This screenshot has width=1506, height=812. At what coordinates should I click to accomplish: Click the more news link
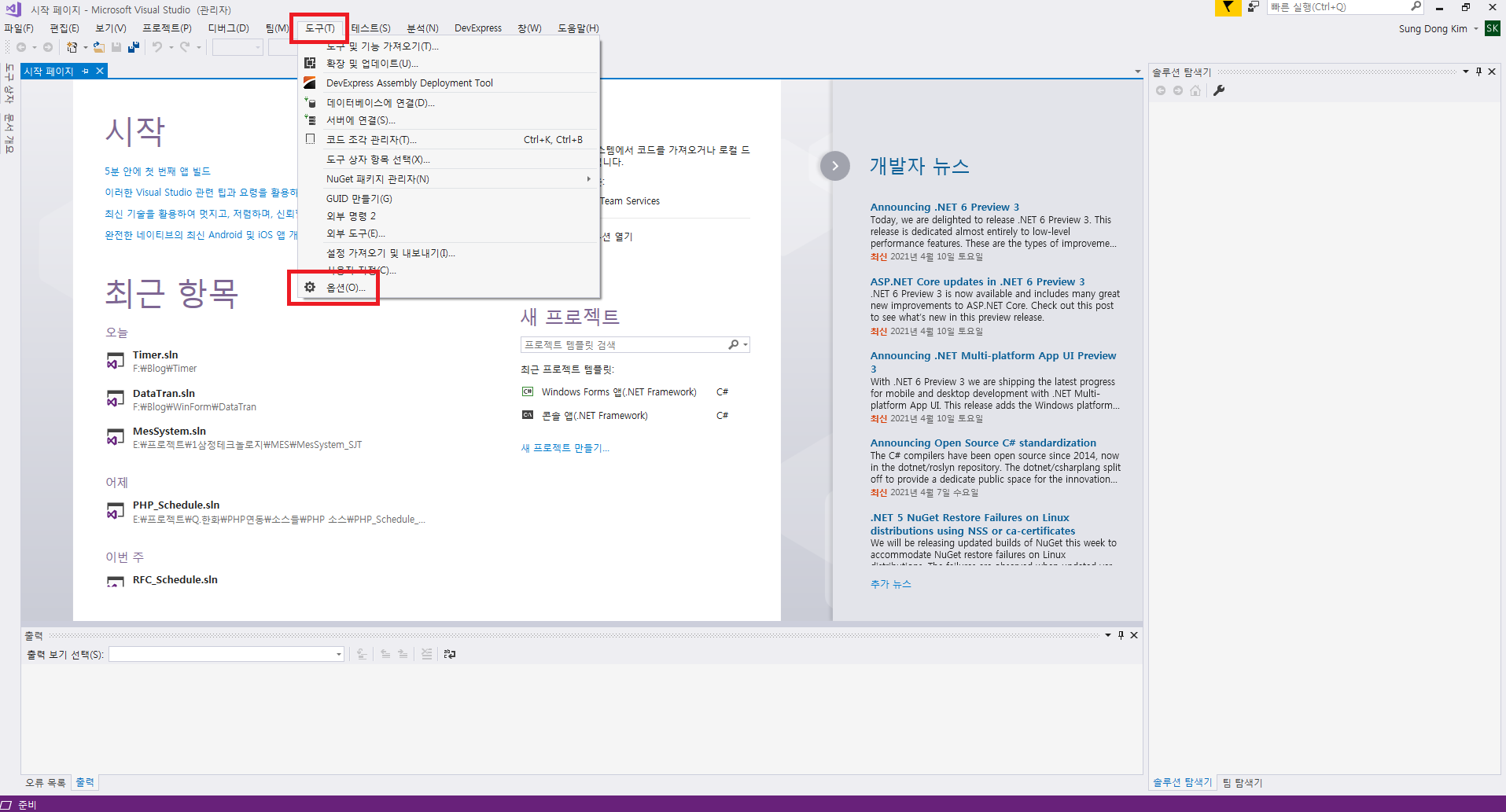click(890, 584)
